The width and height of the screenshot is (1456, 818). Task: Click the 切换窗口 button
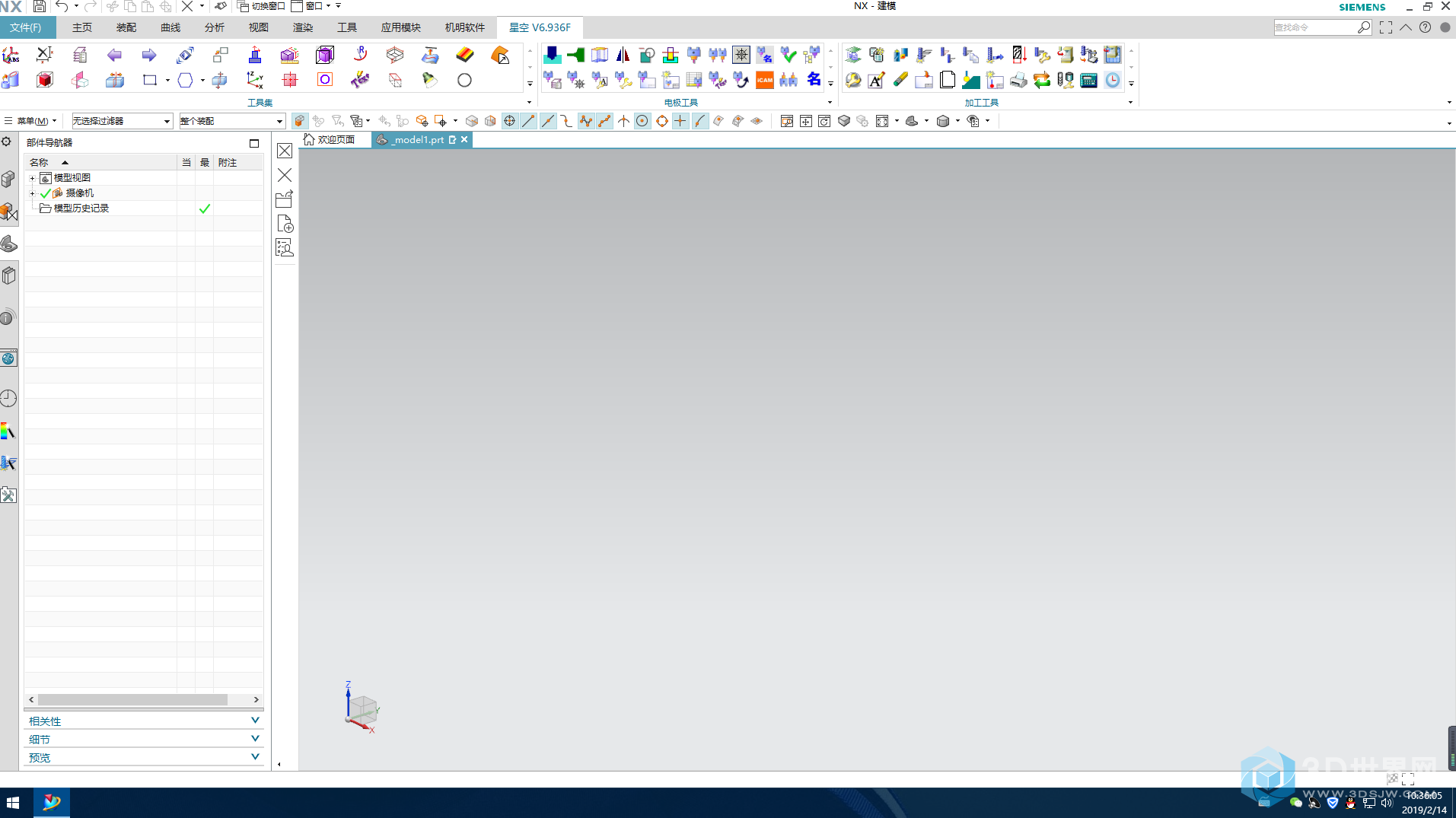click(261, 6)
